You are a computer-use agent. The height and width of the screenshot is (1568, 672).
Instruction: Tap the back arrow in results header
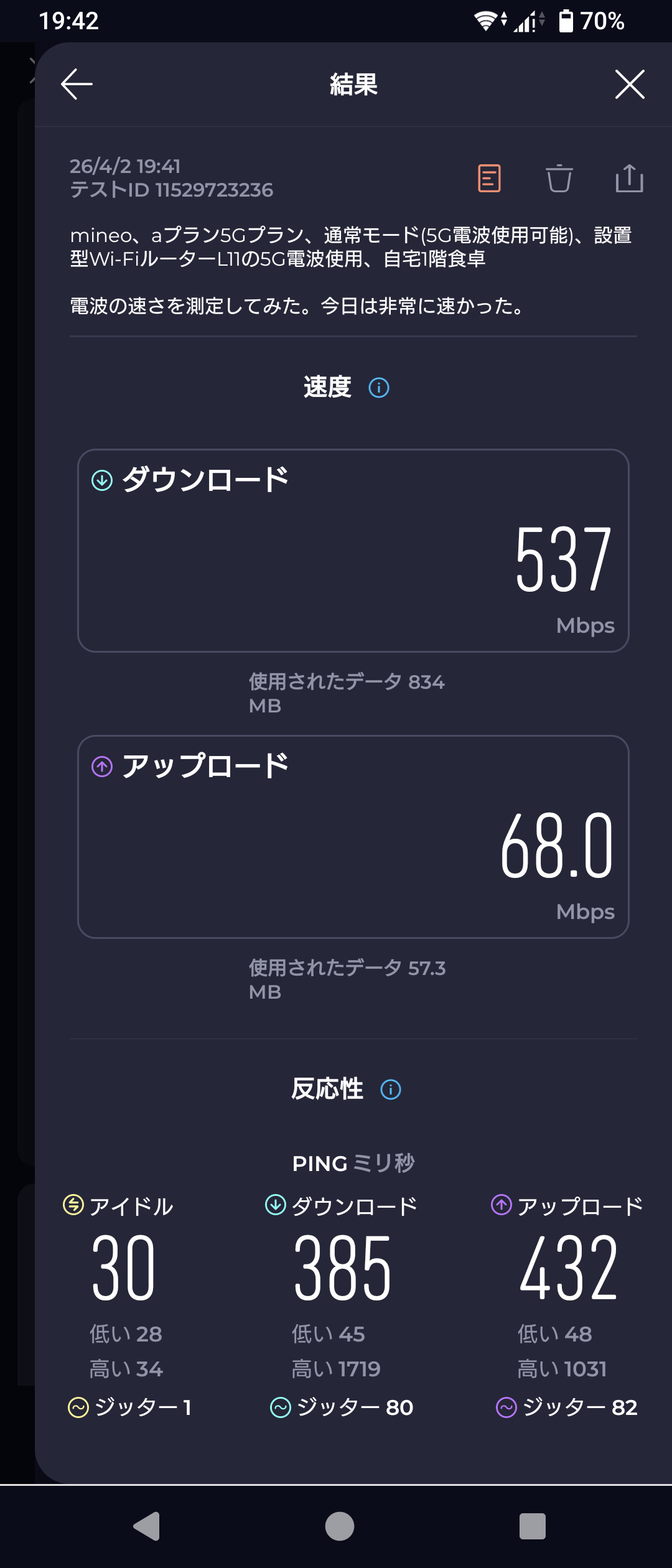(x=77, y=84)
